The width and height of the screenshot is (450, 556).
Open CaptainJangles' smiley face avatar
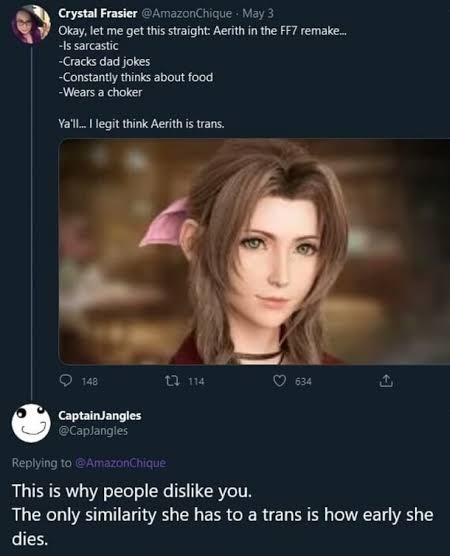(x=31, y=423)
